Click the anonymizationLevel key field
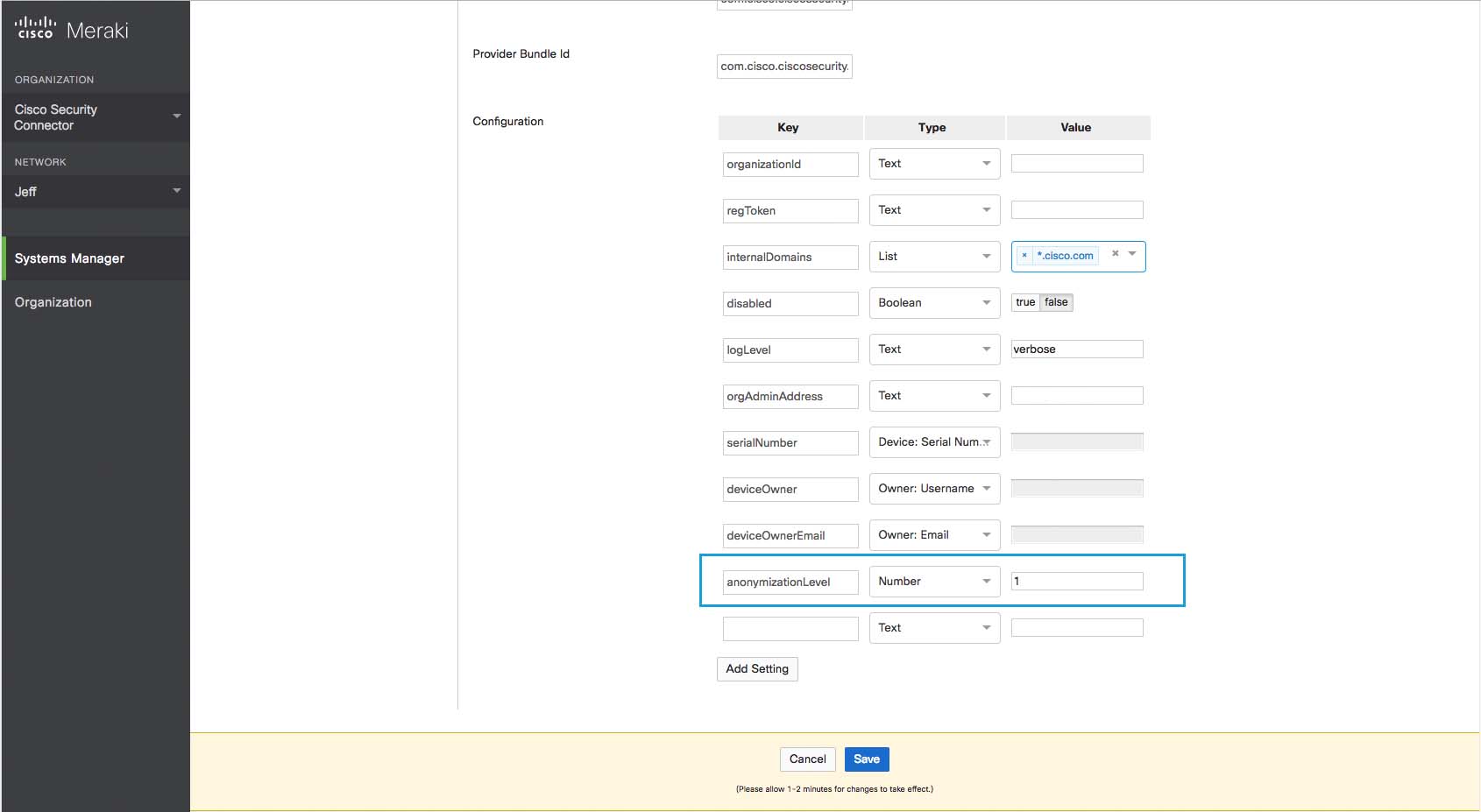This screenshot has height=812, width=1481. pyautogui.click(x=790, y=583)
